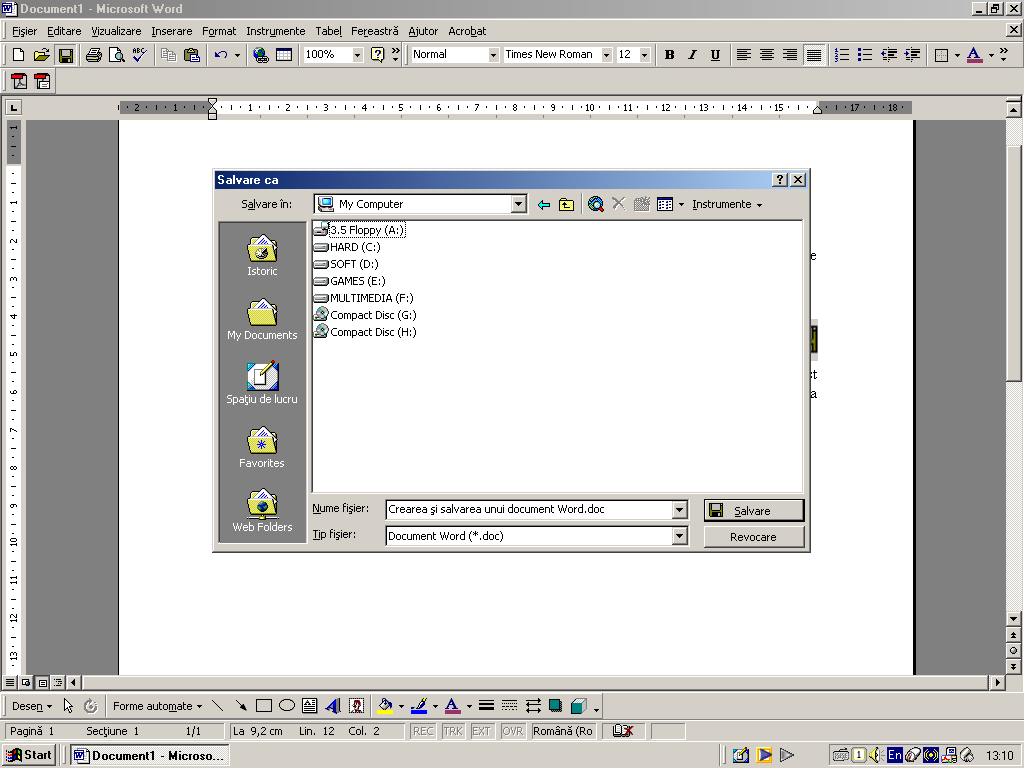Toggle REC macro recording indicator
Image resolution: width=1024 pixels, height=768 pixels.
423,731
